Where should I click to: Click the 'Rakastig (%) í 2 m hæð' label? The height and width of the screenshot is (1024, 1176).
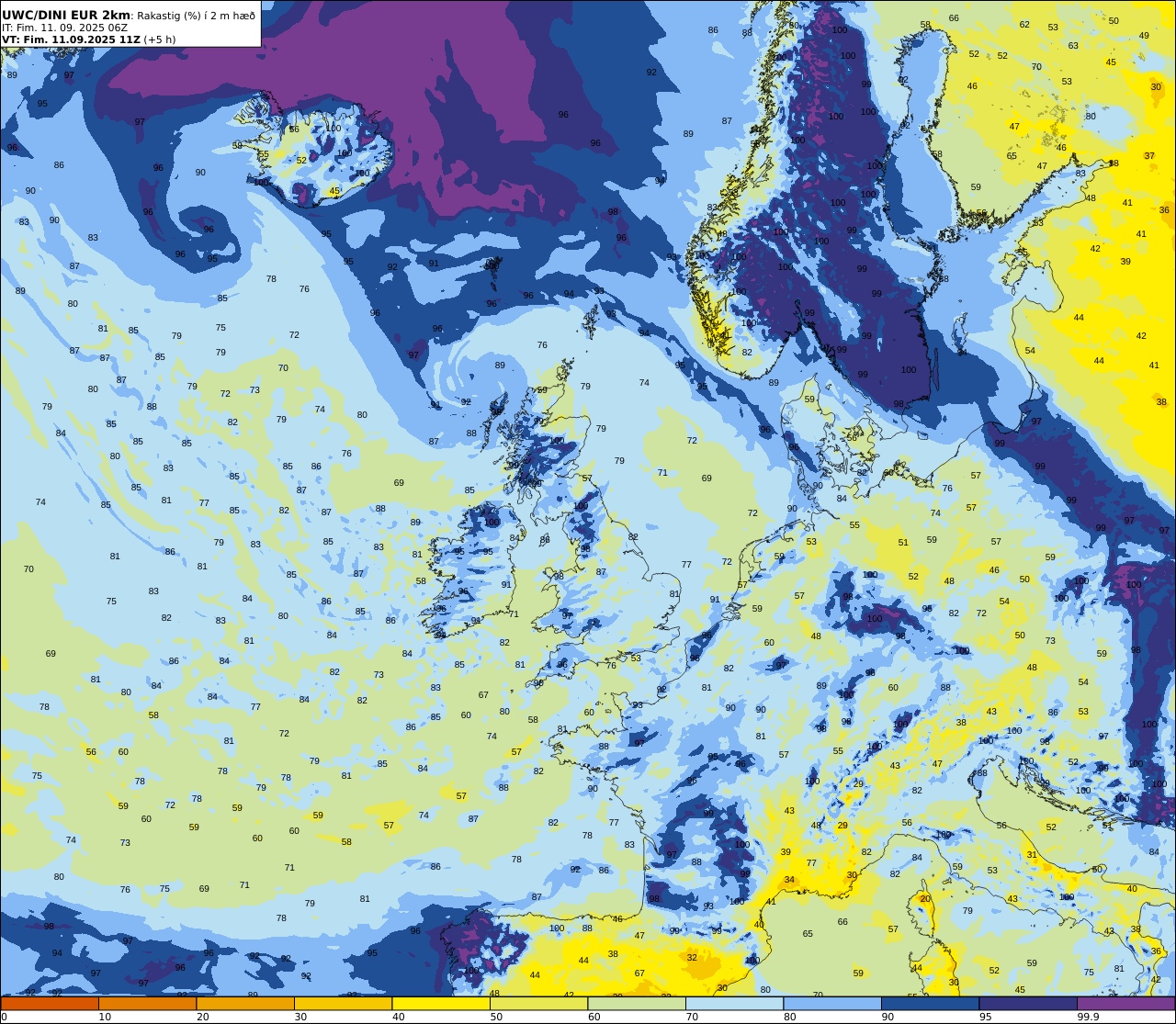tap(196, 16)
